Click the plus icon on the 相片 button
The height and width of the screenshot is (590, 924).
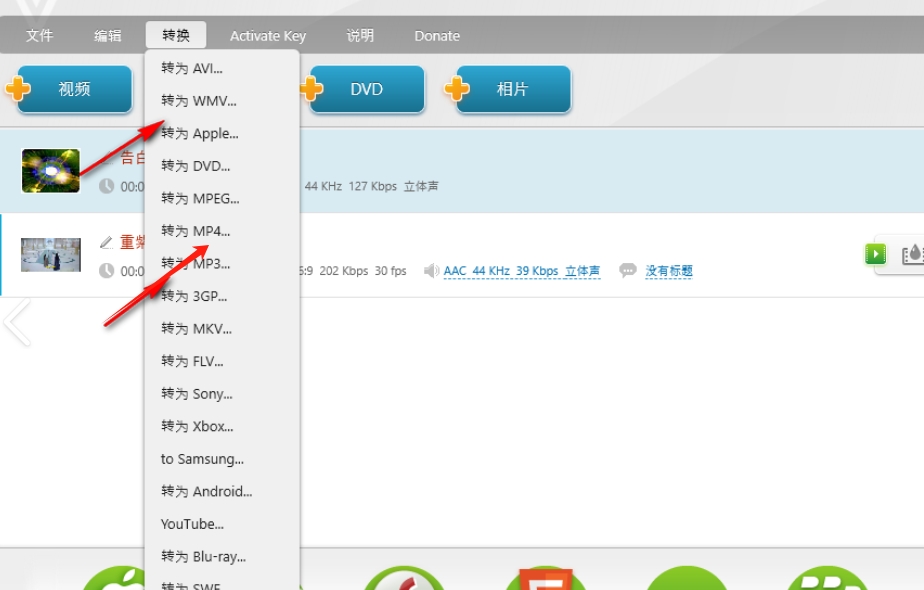[x=457, y=88]
